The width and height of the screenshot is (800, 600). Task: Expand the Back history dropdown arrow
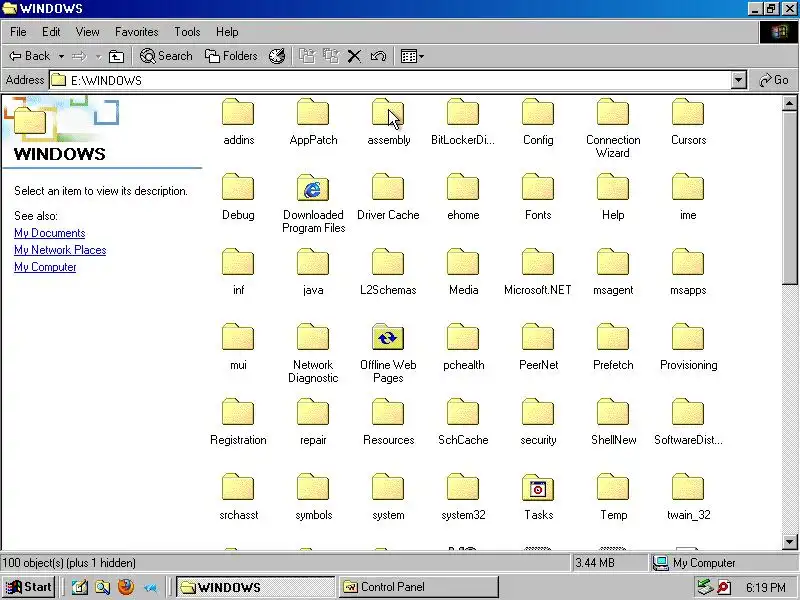click(x=61, y=56)
